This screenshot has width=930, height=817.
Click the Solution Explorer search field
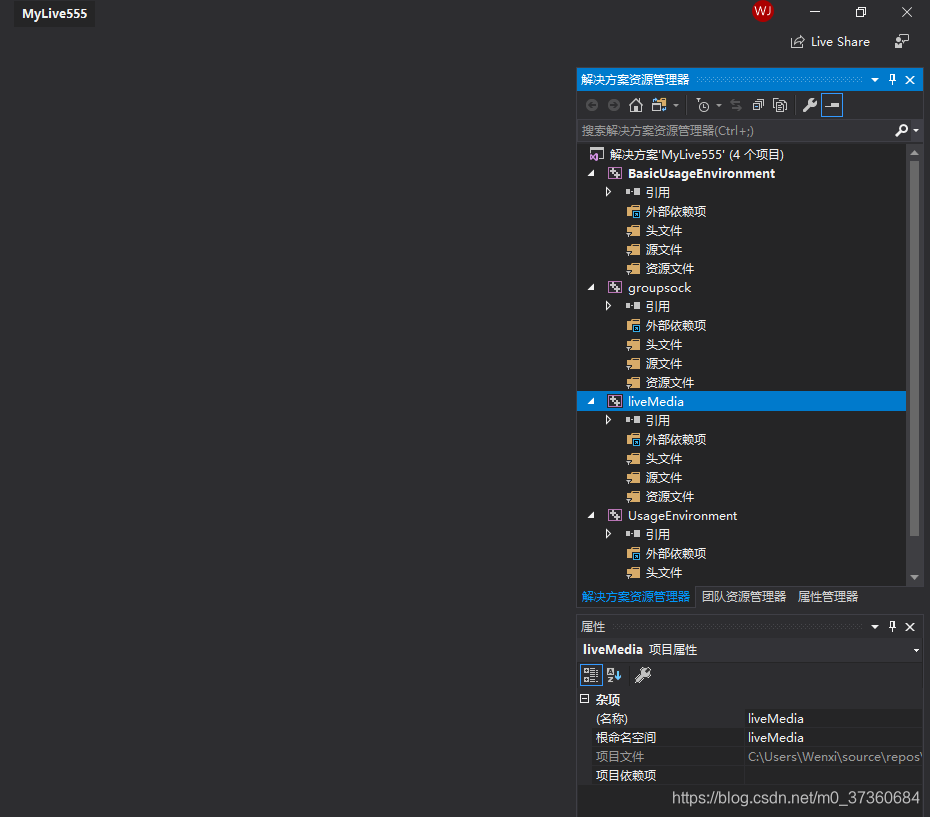click(x=735, y=131)
